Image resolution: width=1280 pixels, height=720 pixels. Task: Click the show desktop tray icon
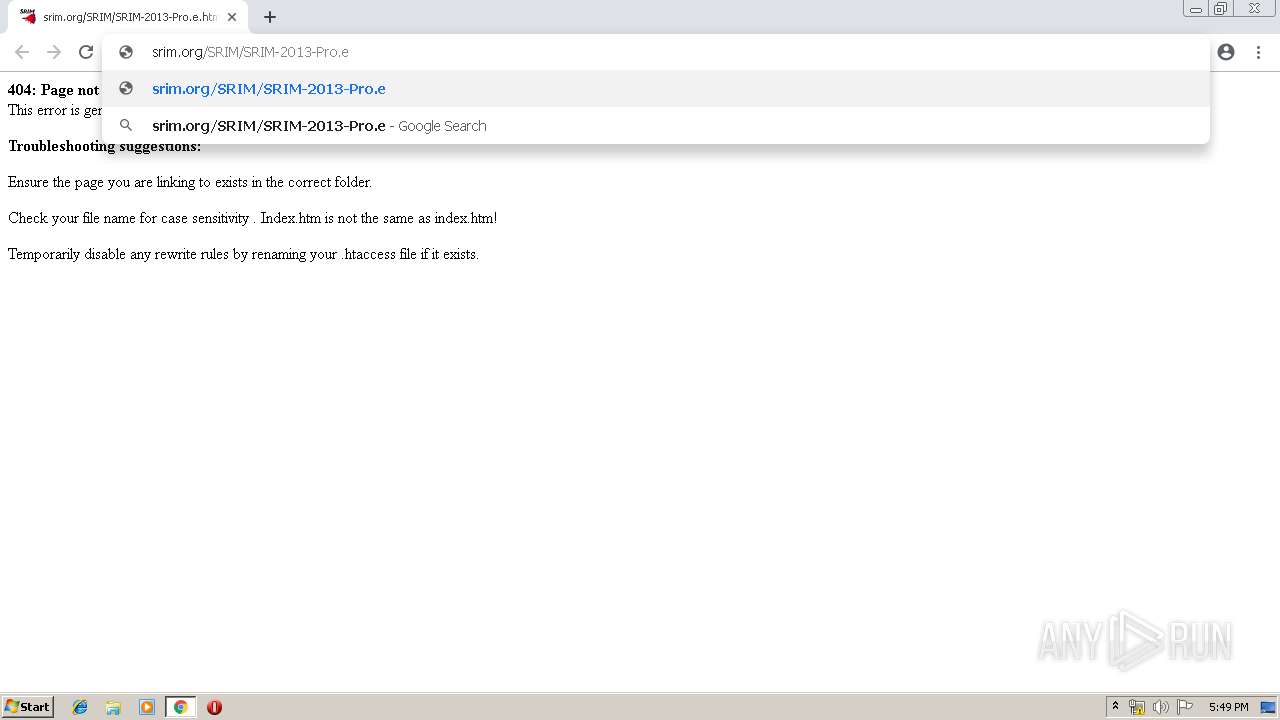[1268, 707]
